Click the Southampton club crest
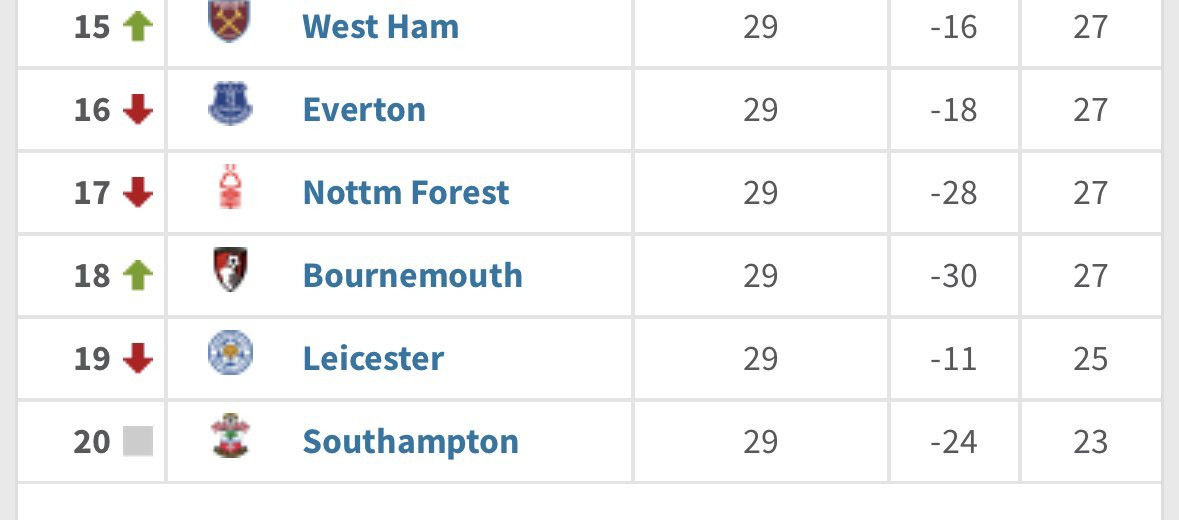This screenshot has height=520, width=1179. (x=230, y=435)
